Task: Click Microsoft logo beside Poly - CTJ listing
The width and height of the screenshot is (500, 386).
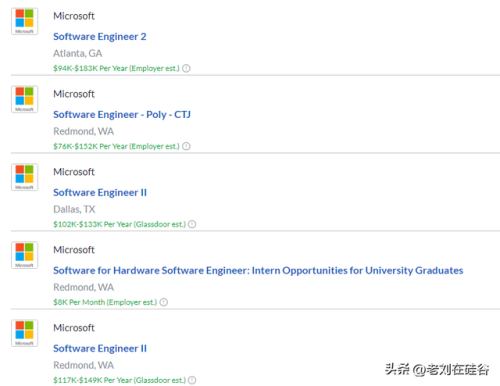Action: pyautogui.click(x=24, y=99)
